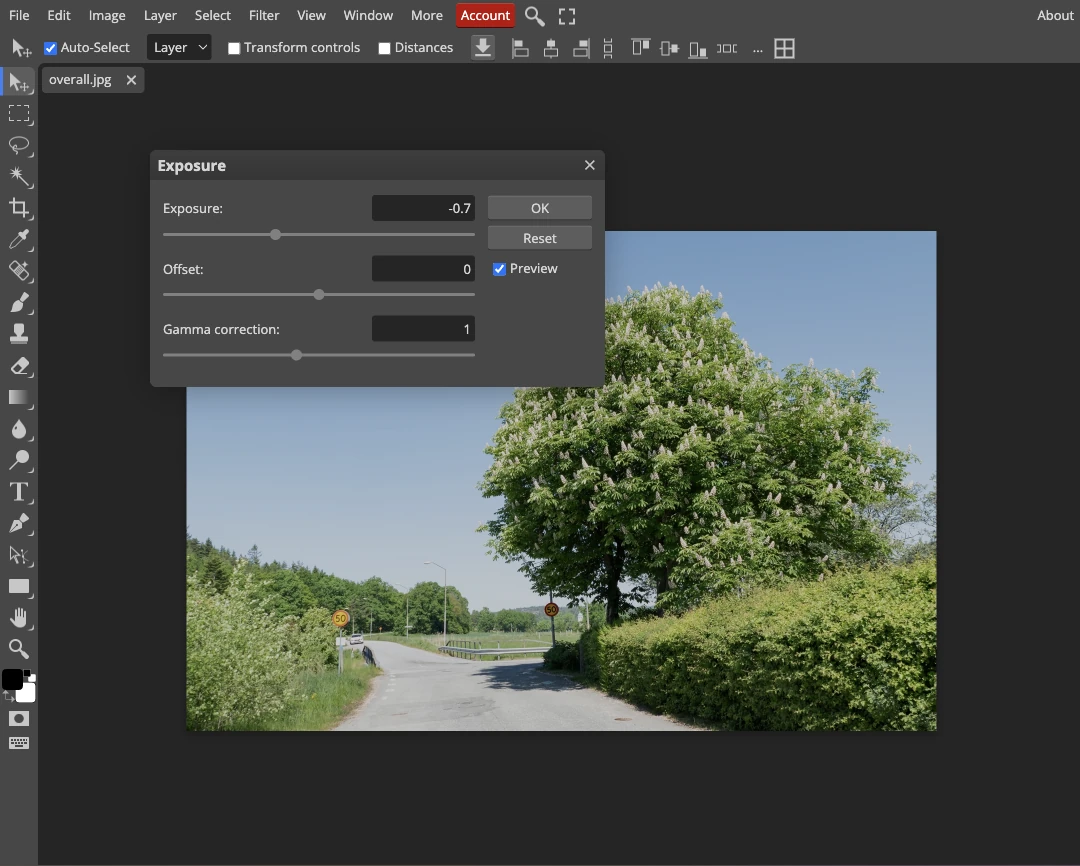Disable the Auto-Select checkbox
This screenshot has height=866, width=1080.
tap(50, 48)
